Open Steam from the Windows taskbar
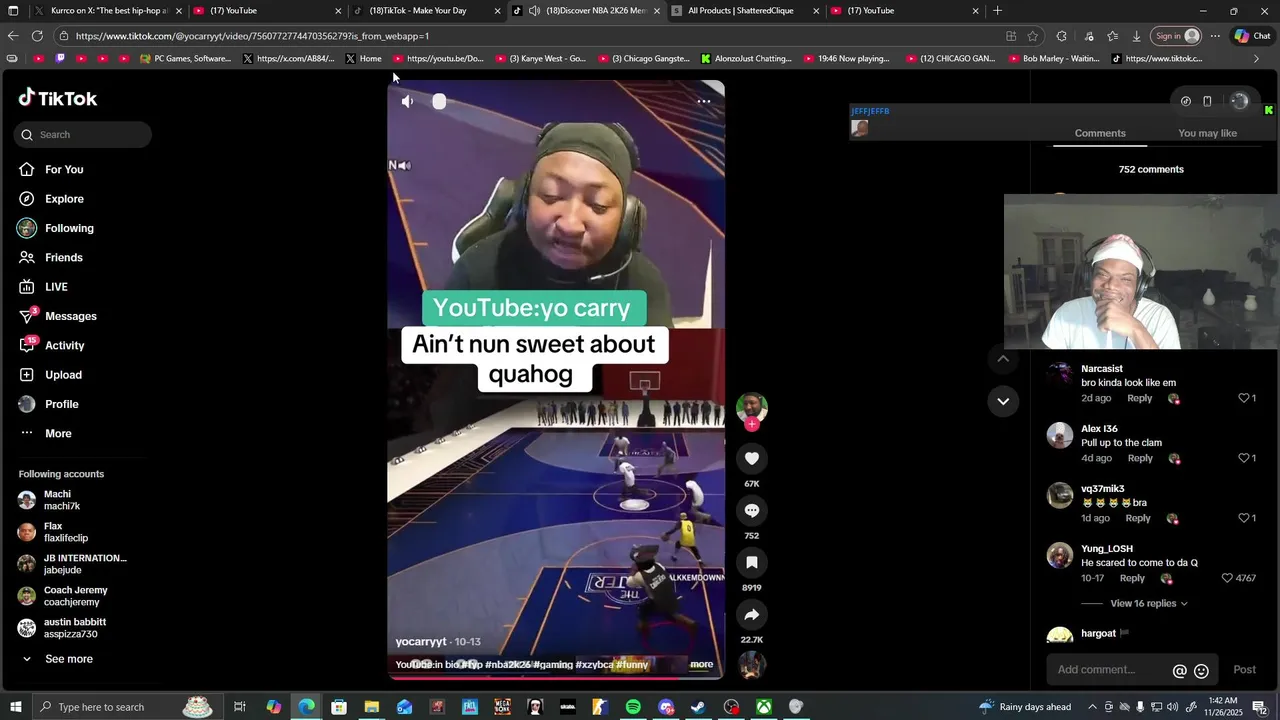This screenshot has height=720, width=1280. pos(698,707)
